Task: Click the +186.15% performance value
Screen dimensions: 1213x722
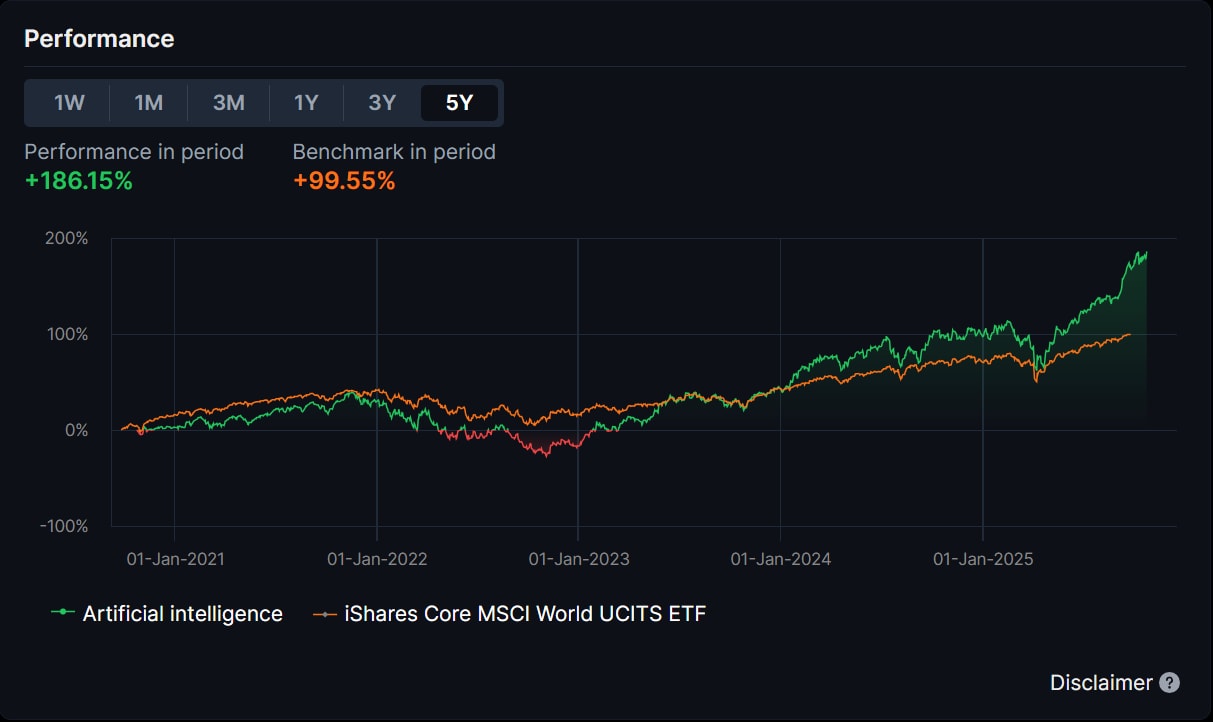Action: click(x=78, y=181)
